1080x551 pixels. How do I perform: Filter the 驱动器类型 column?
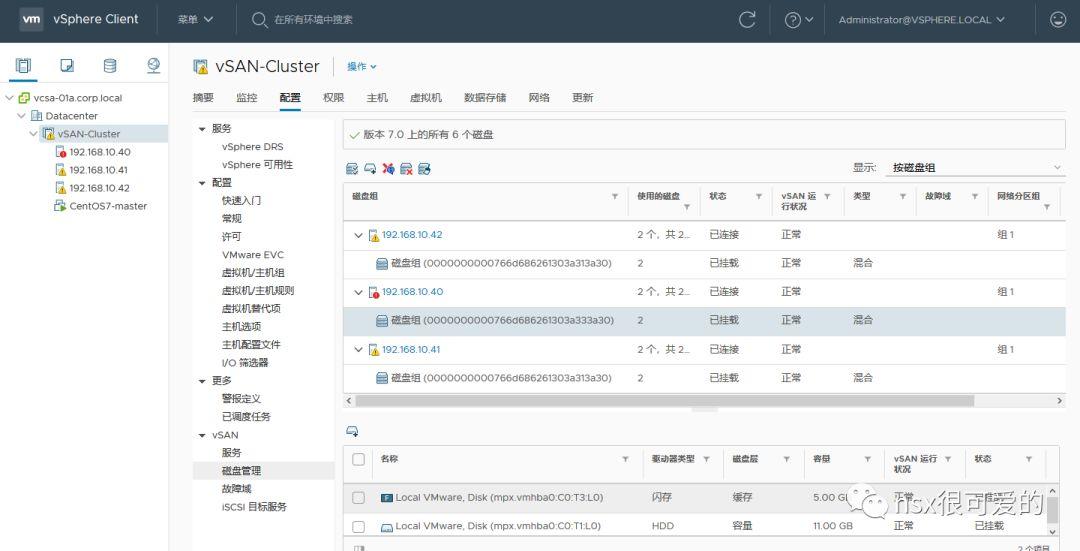tap(706, 459)
